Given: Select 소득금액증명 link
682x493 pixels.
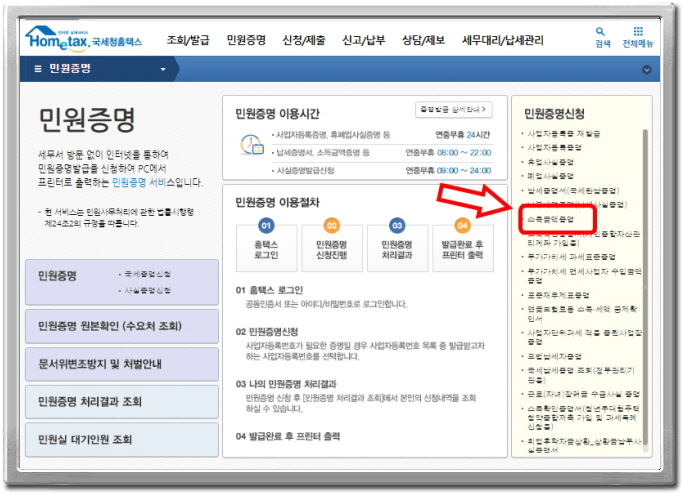Looking at the screenshot, I should [x=550, y=219].
